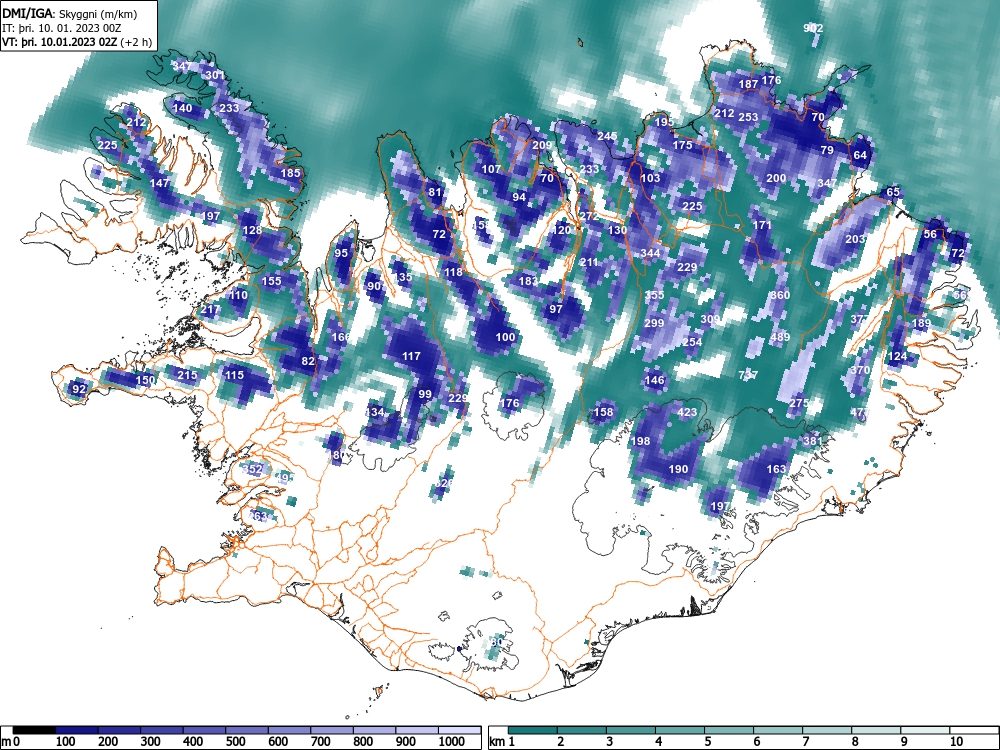Click visibility value 183 on the map
Image resolution: width=1000 pixels, height=750 pixels.
[x=528, y=281]
